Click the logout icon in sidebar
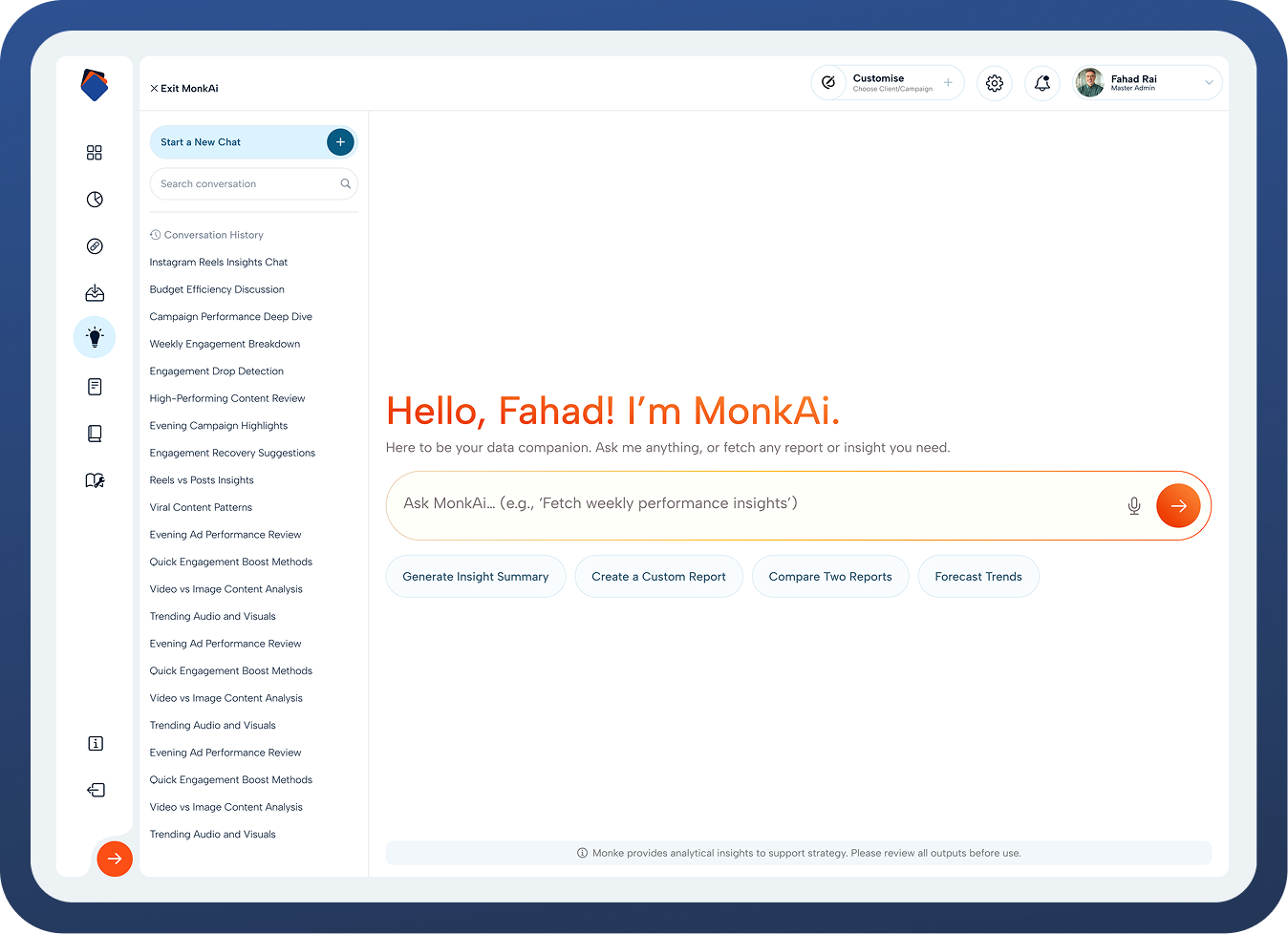The image size is (1288, 934). pos(96,790)
